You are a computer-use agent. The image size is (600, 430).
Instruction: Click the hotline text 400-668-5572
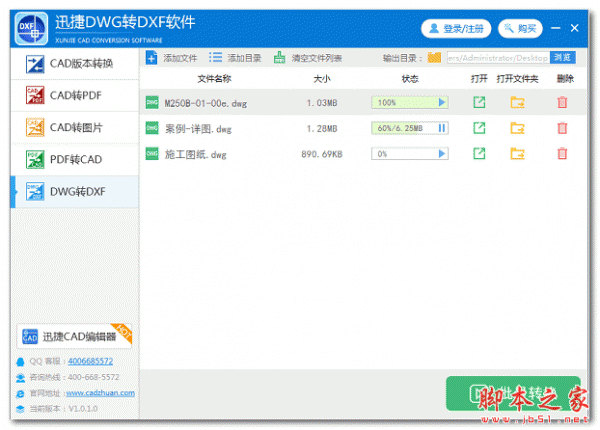[93, 377]
